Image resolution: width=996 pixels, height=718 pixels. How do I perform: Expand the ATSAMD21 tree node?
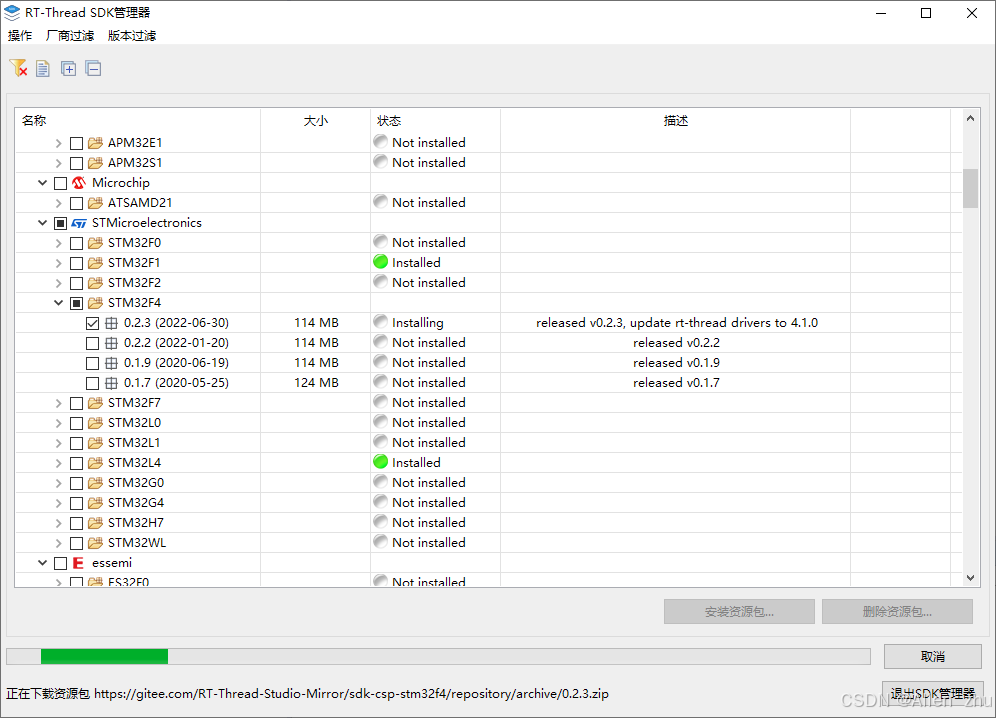58,203
